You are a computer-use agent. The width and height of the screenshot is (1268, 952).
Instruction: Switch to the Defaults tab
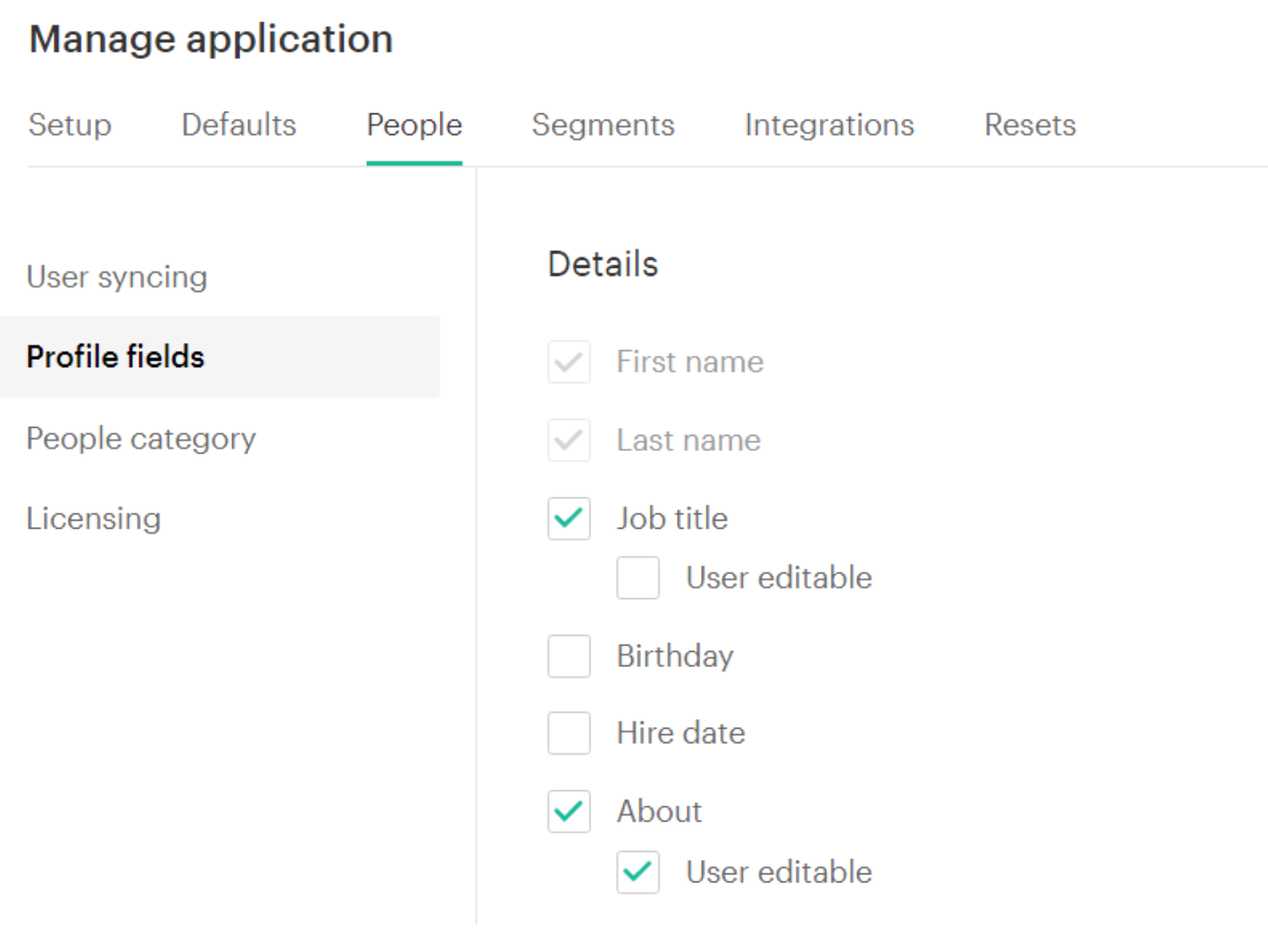click(x=238, y=125)
